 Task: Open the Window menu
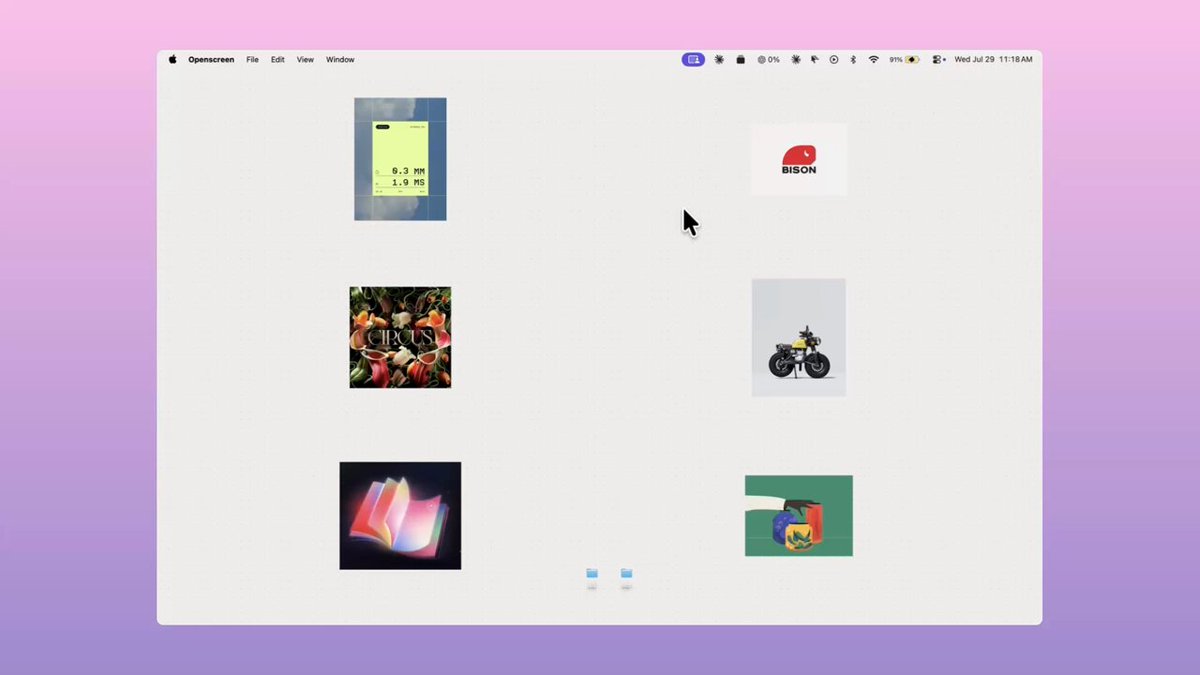[340, 60]
